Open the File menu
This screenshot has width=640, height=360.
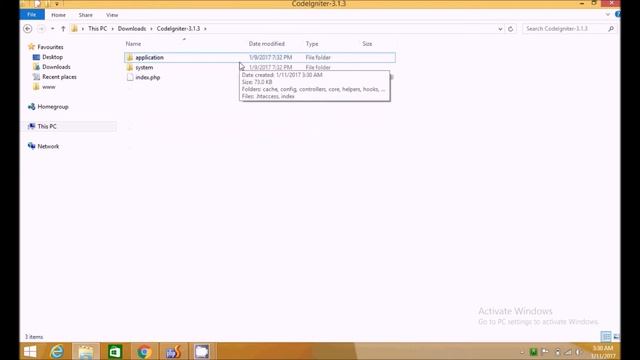point(32,15)
